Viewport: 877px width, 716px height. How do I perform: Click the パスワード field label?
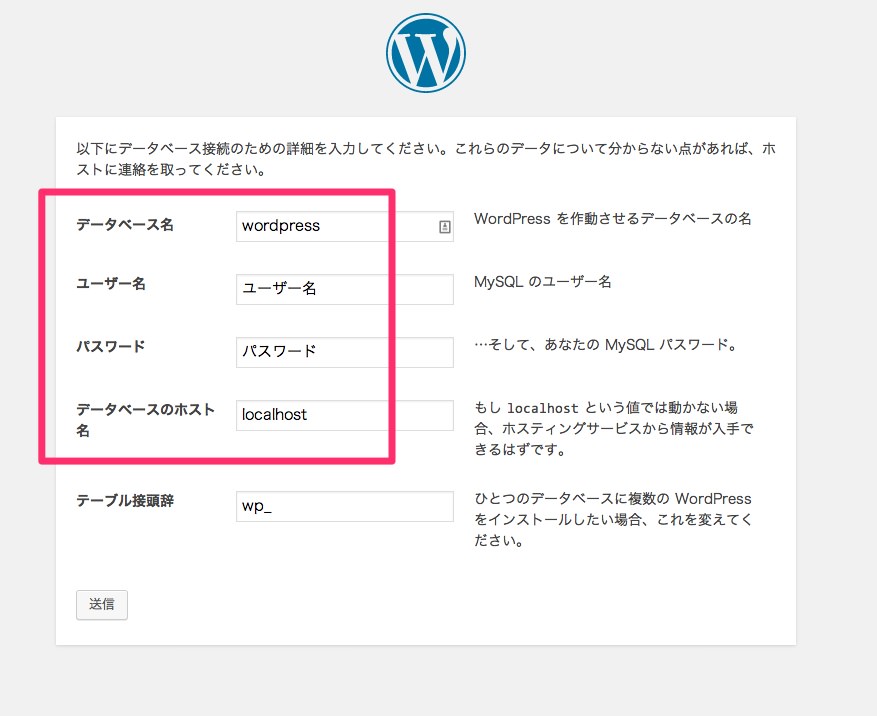[x=111, y=346]
